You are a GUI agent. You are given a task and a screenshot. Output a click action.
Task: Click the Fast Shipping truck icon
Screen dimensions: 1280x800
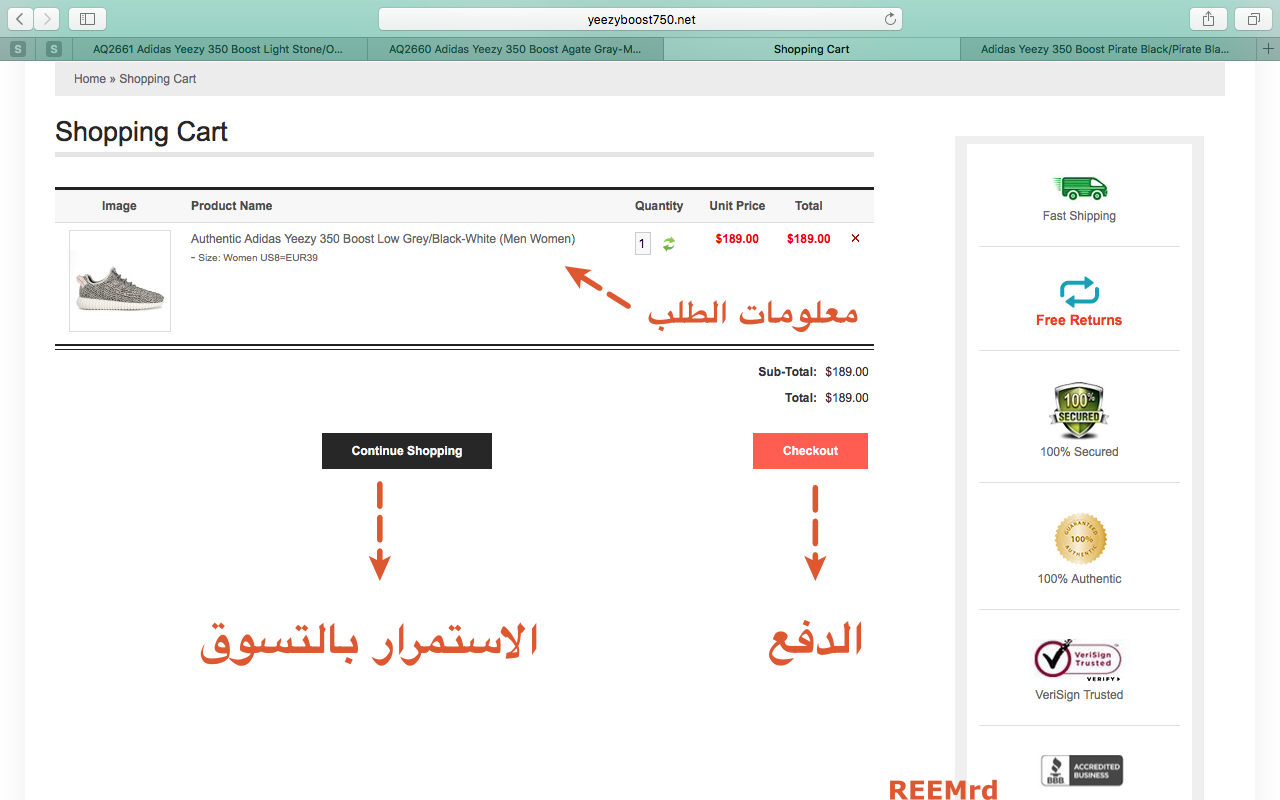click(1080, 188)
